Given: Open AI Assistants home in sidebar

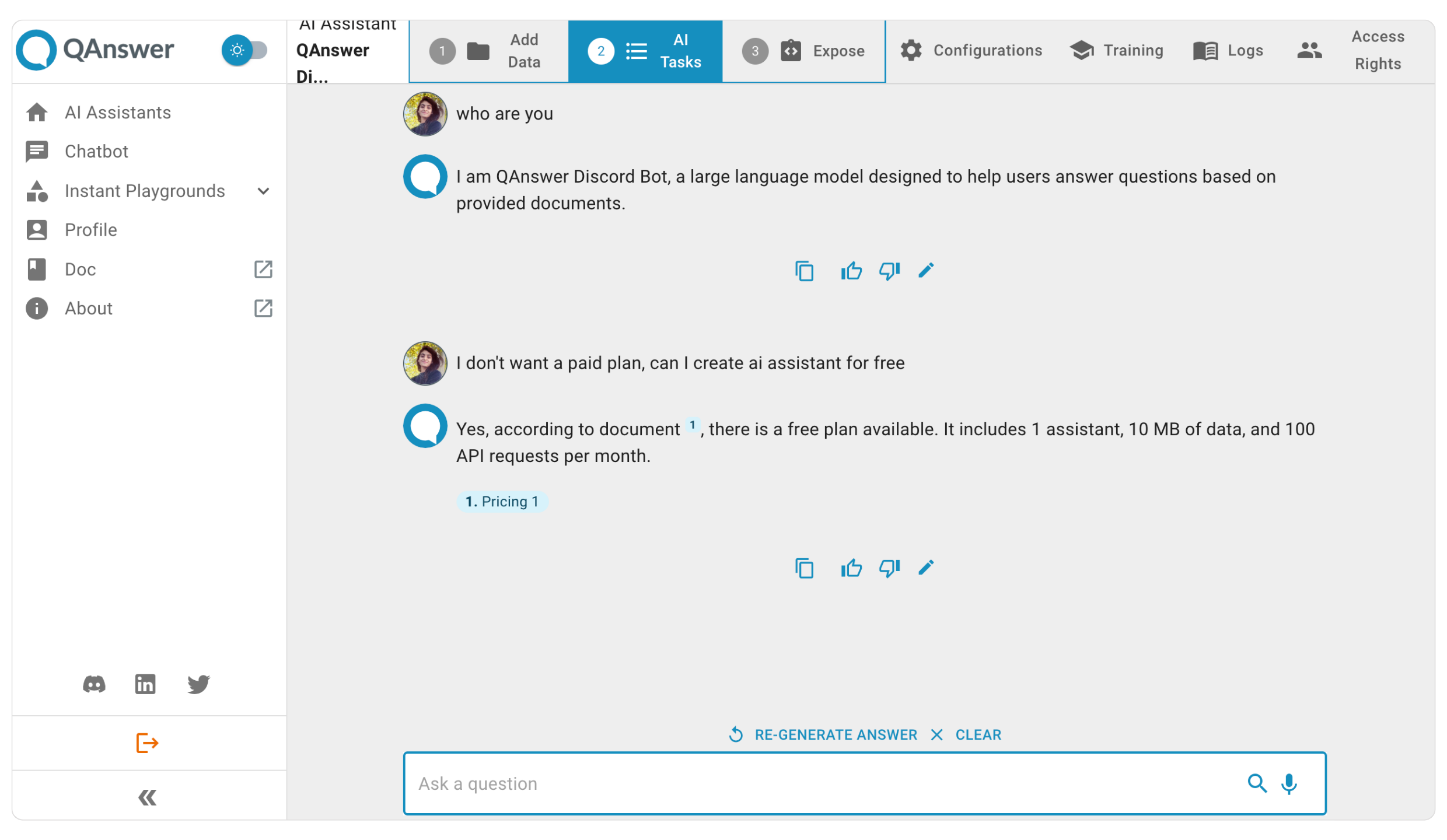Looking at the screenshot, I should tap(37, 112).
